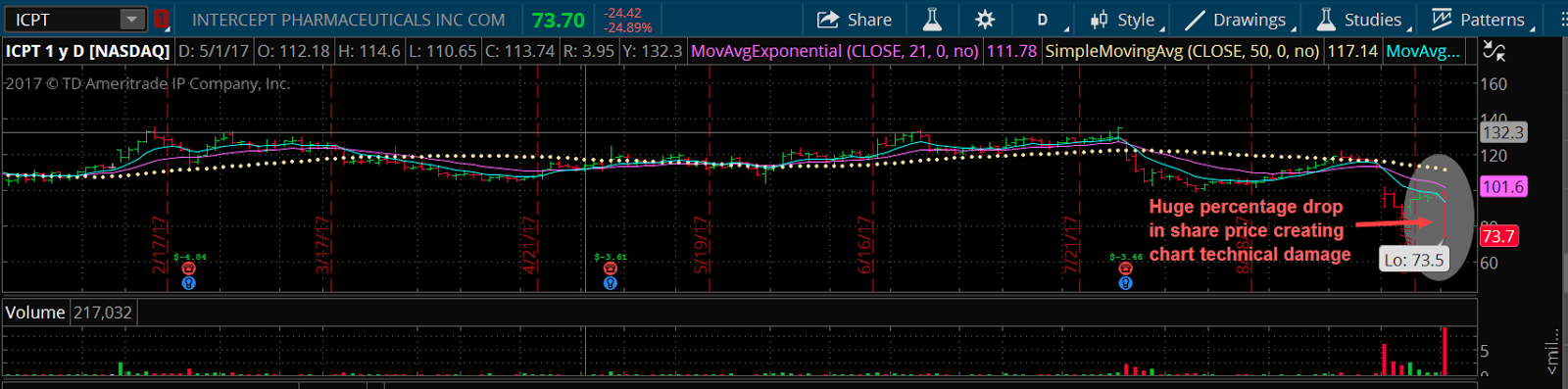Click the last price 73.70
The image size is (1568, 389).
pos(559,20)
